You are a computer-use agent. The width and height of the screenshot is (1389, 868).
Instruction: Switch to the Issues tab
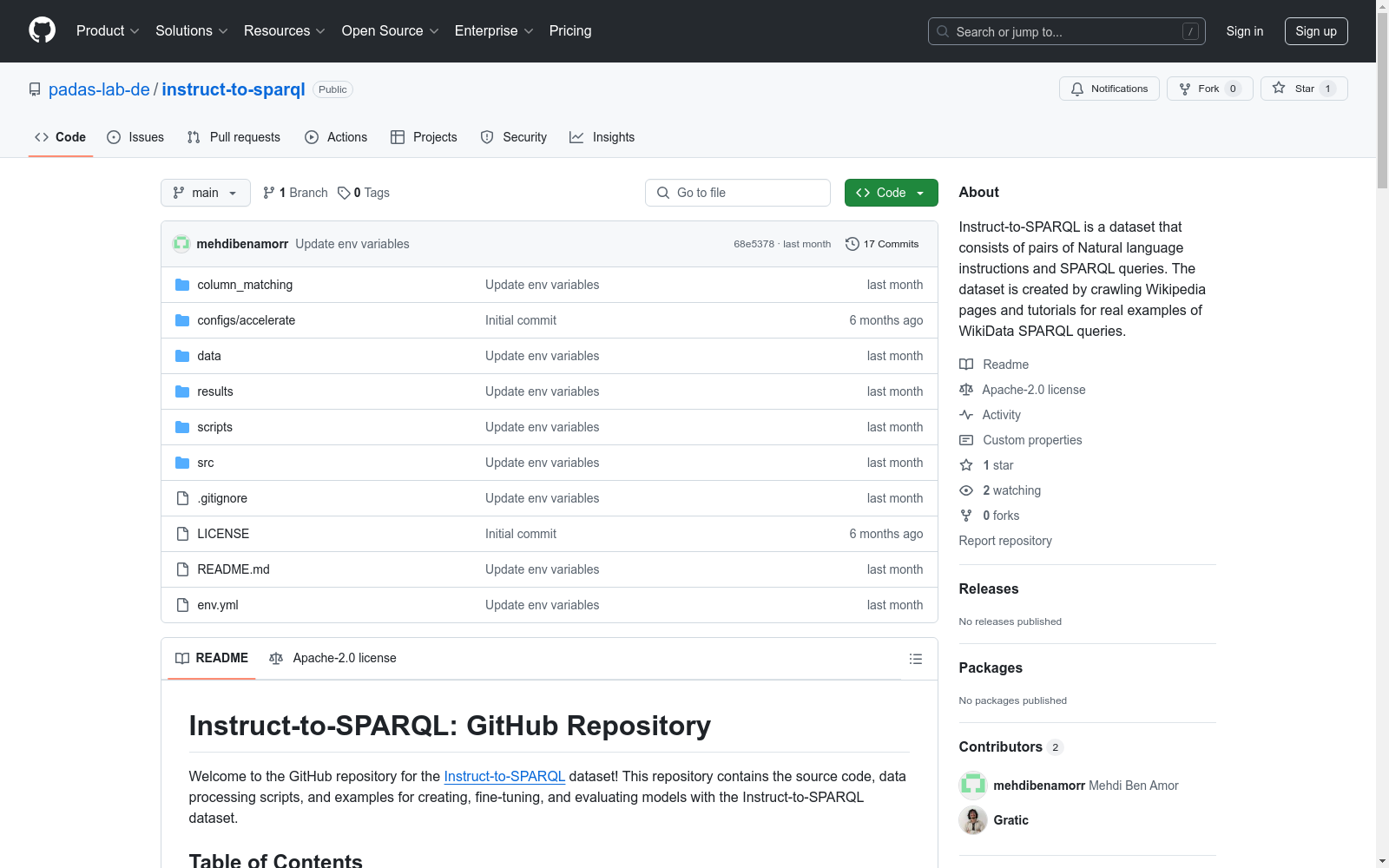[135, 137]
